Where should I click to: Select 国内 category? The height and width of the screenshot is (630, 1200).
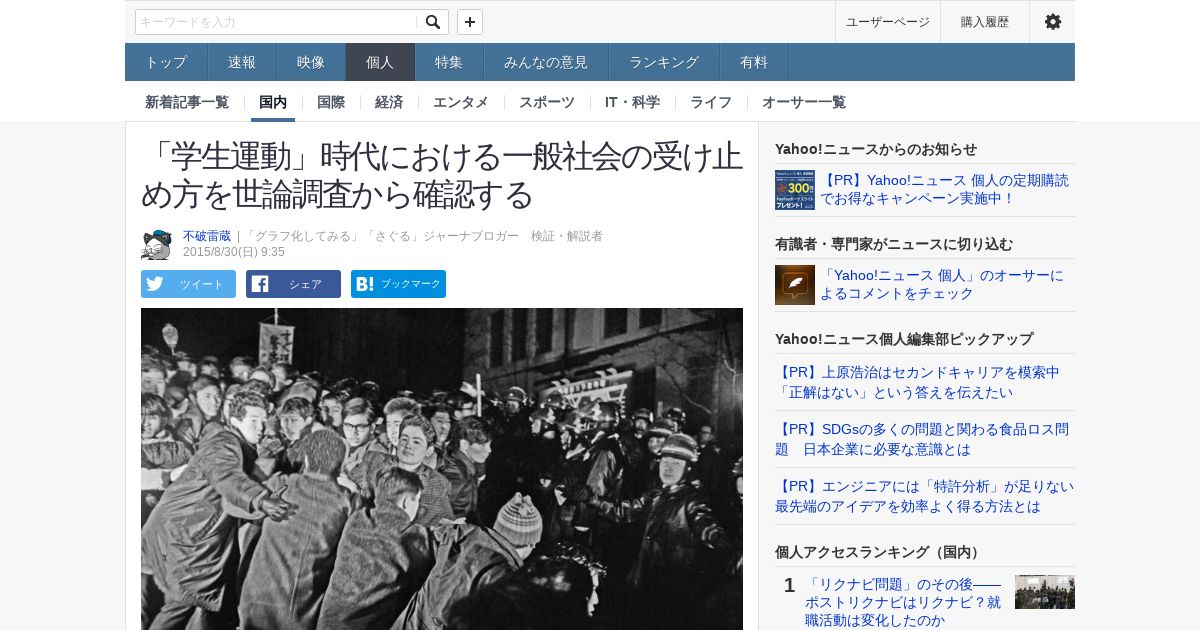tap(273, 102)
